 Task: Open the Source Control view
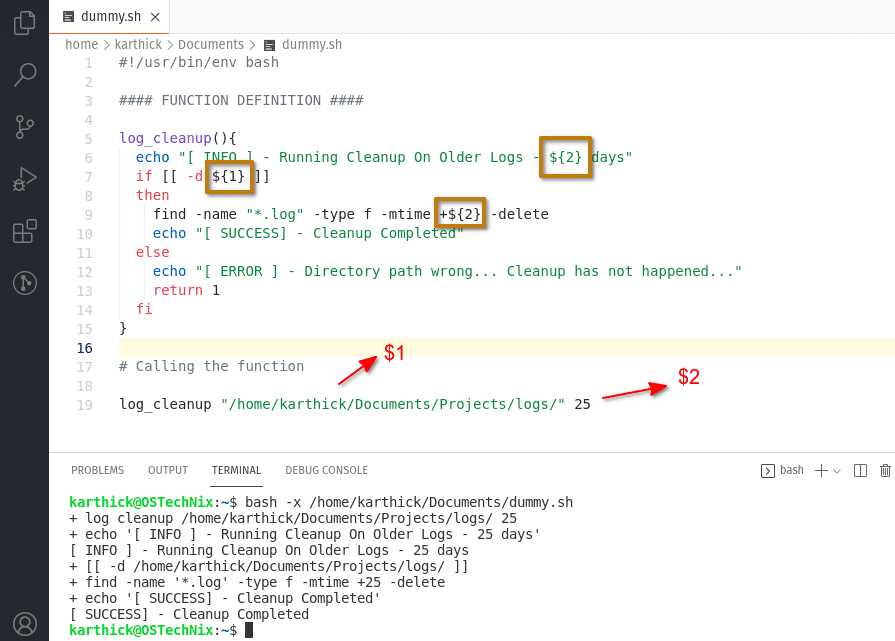22,127
